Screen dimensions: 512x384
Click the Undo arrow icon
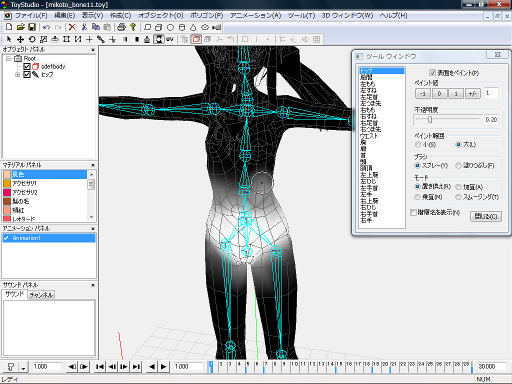tap(46, 27)
